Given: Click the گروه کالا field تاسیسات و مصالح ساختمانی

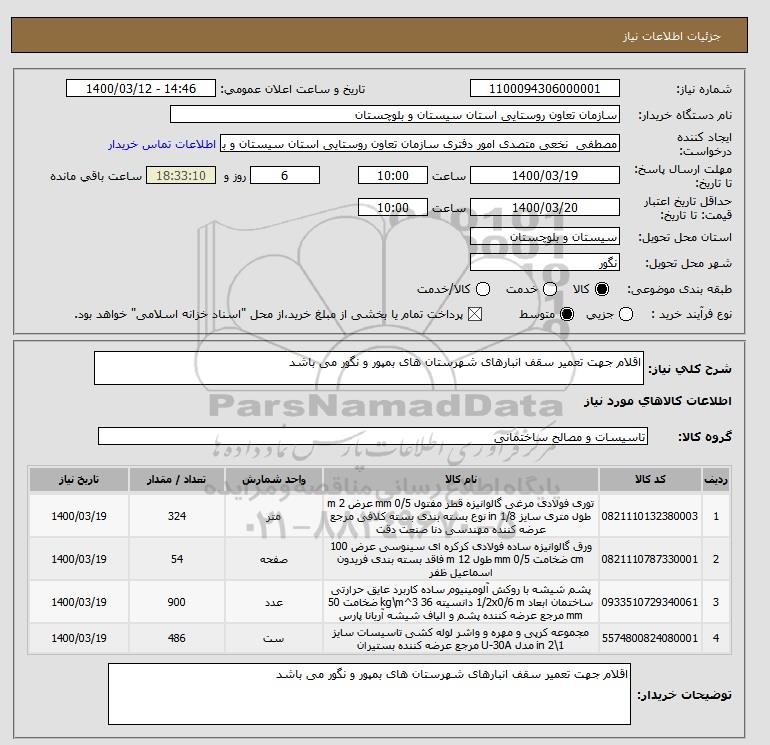Looking at the screenshot, I should coord(373,436).
